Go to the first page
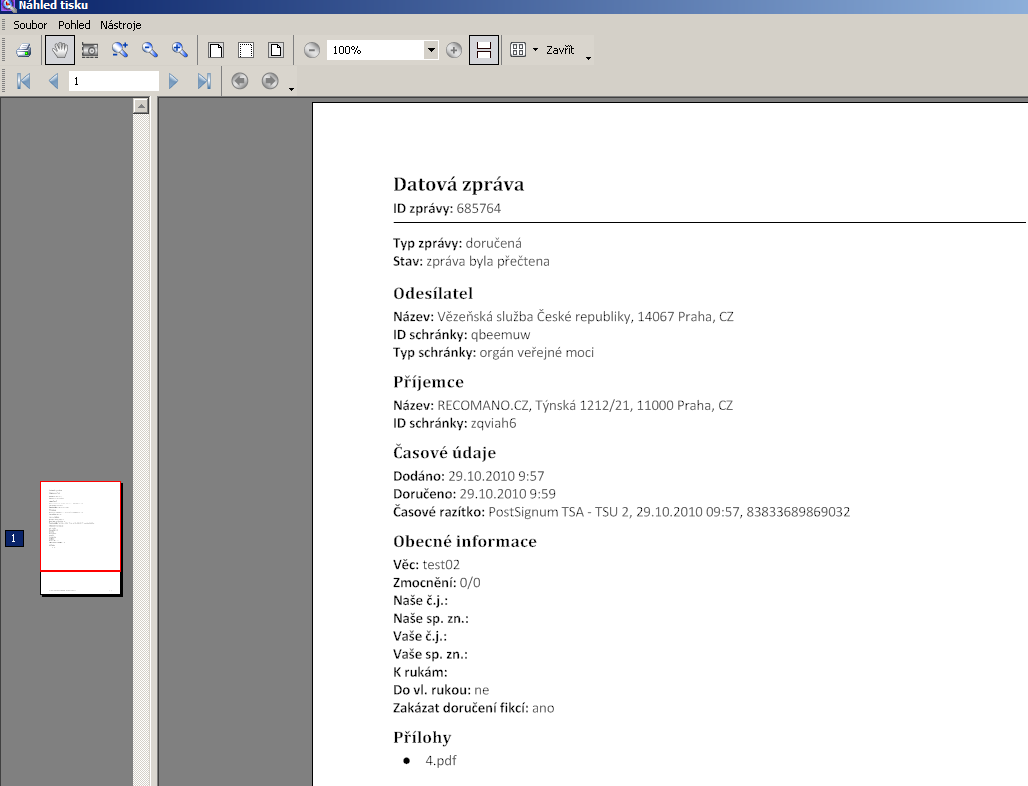The width and height of the screenshot is (1028, 786). tap(24, 81)
